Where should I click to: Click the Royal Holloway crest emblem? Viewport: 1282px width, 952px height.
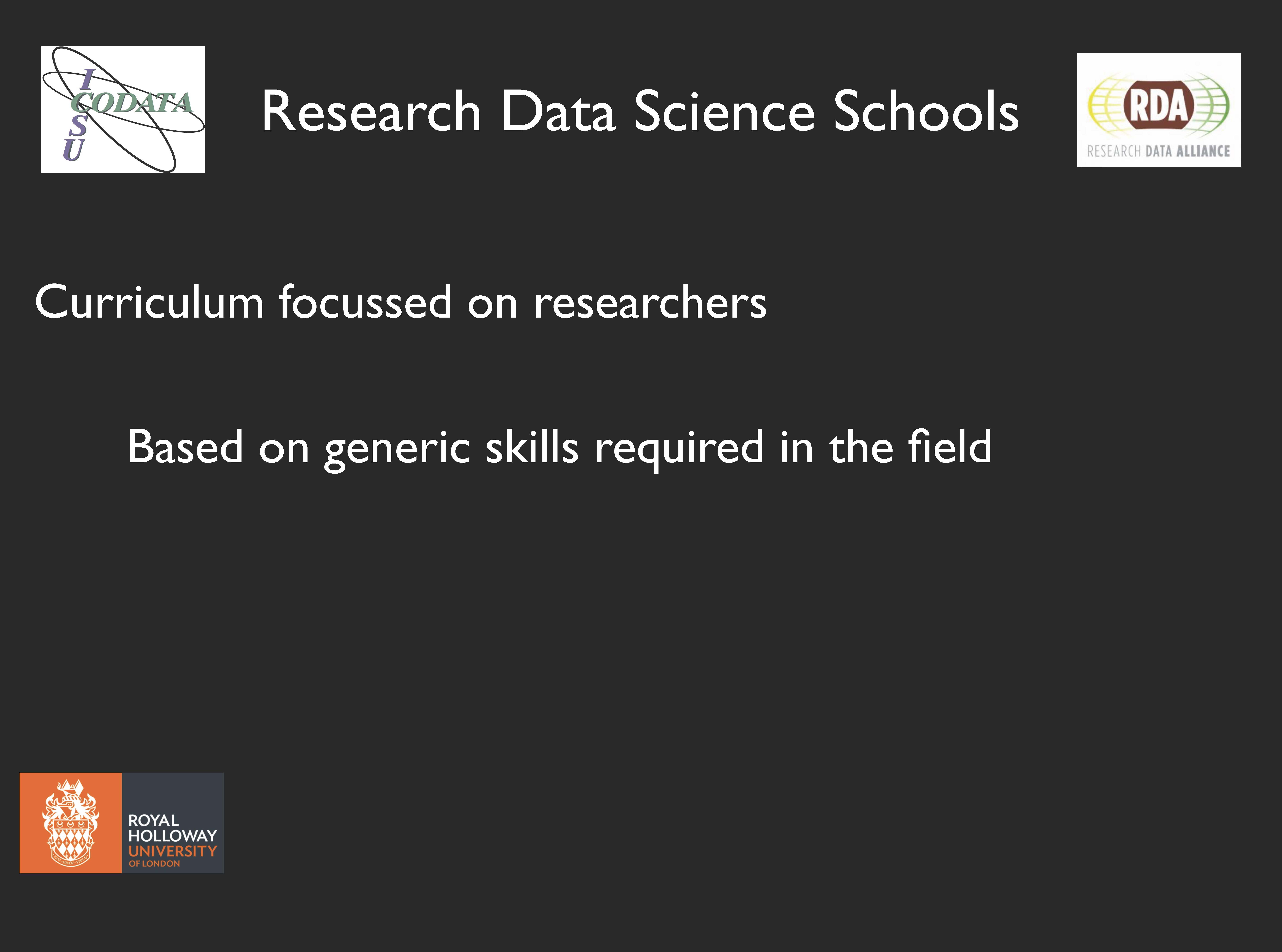tap(70, 823)
